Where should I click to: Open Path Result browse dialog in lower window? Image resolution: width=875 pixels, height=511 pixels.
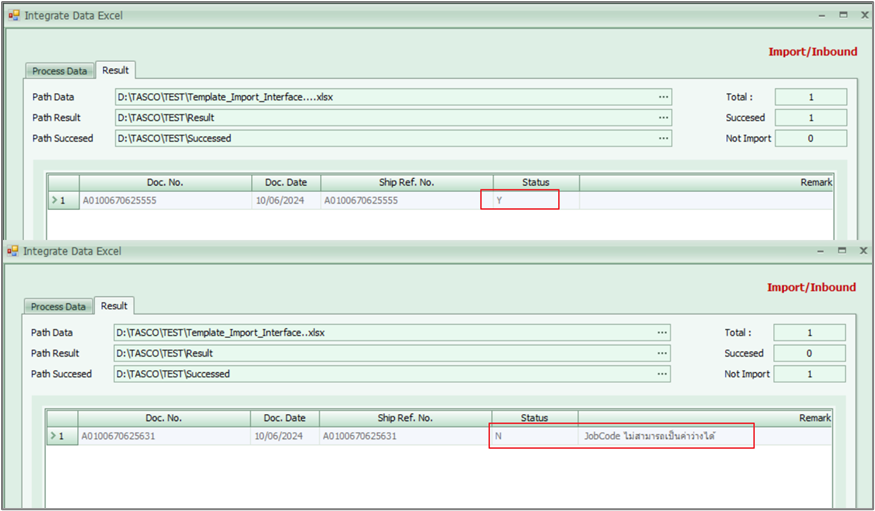(661, 353)
